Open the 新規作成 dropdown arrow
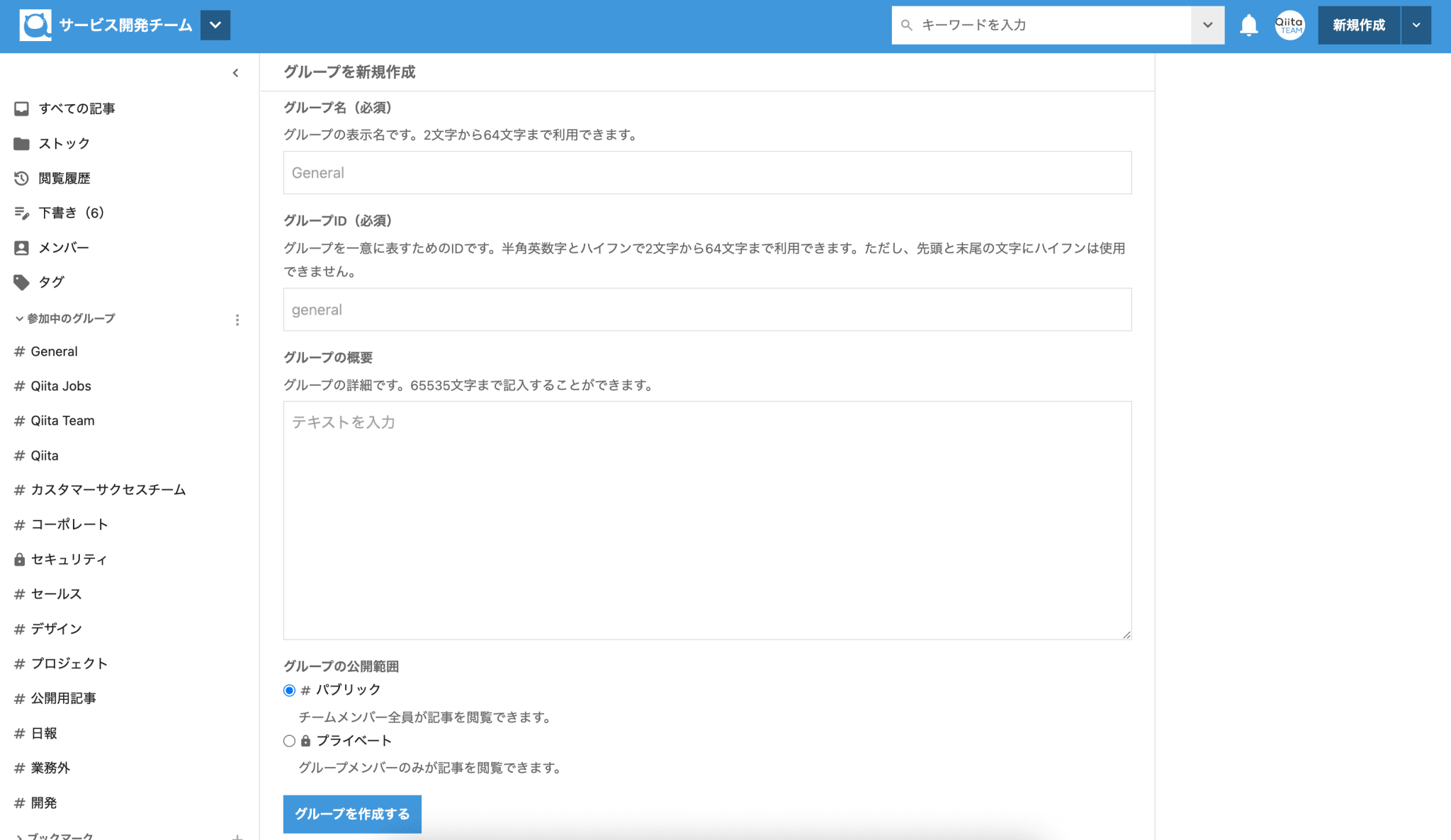 pyautogui.click(x=1416, y=25)
